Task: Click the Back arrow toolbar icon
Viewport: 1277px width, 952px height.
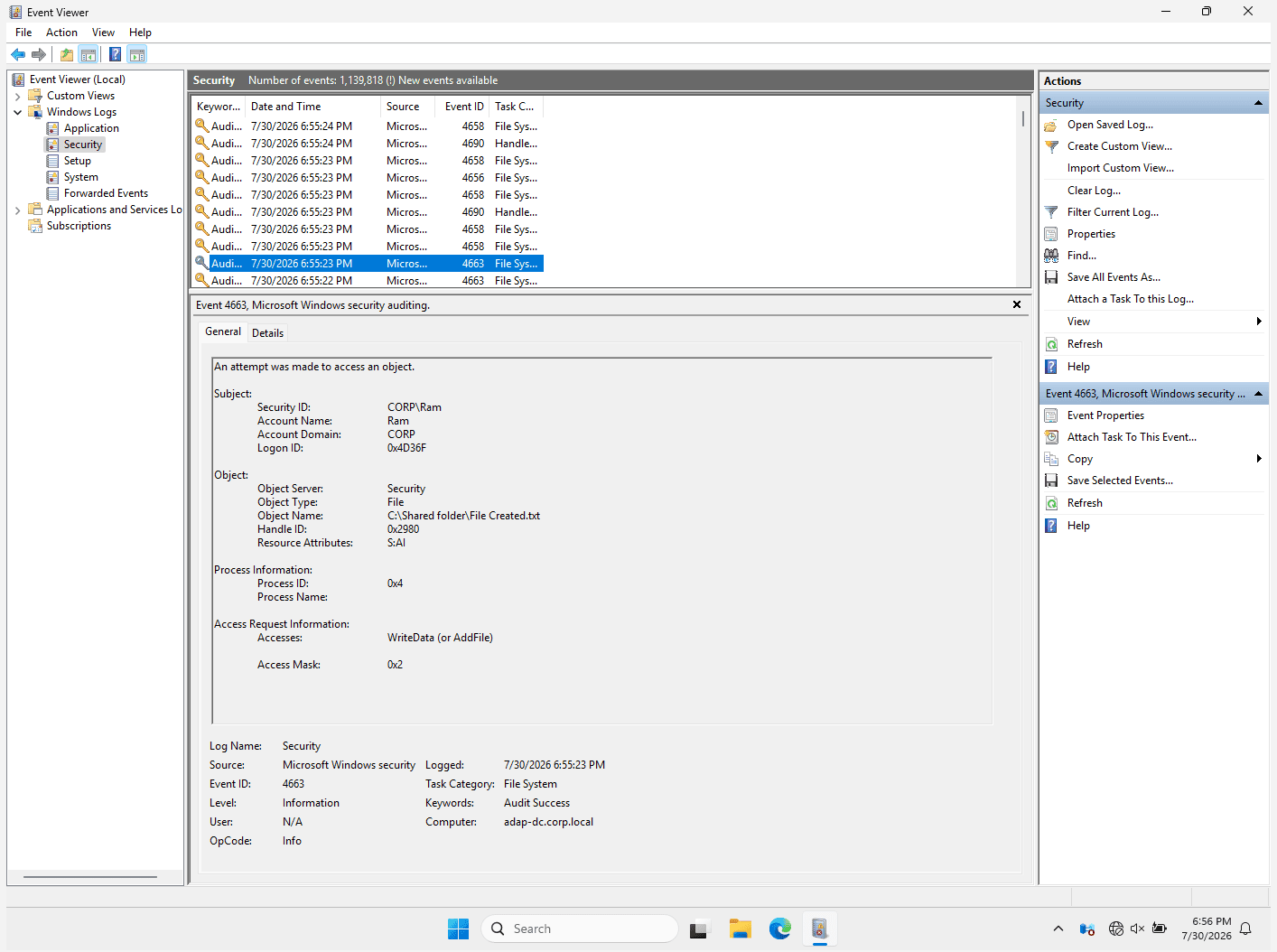Action: 18,54
